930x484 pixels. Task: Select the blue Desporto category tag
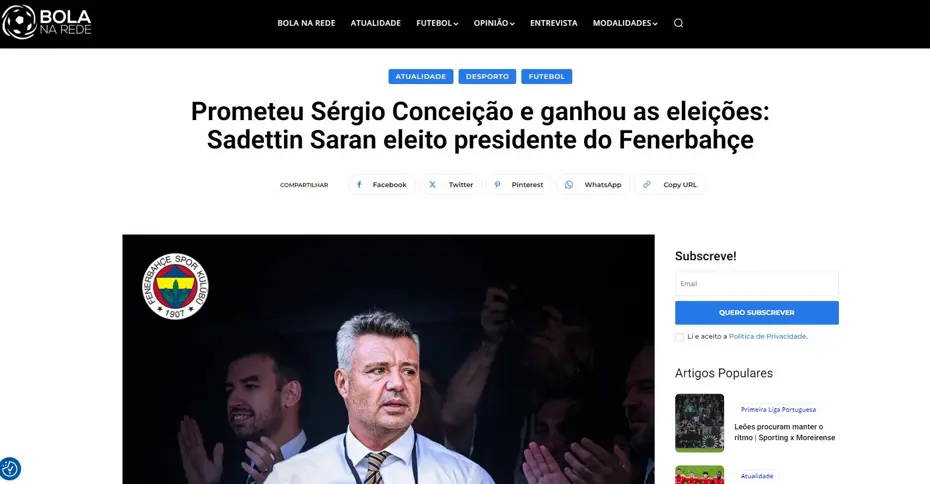[487, 77]
